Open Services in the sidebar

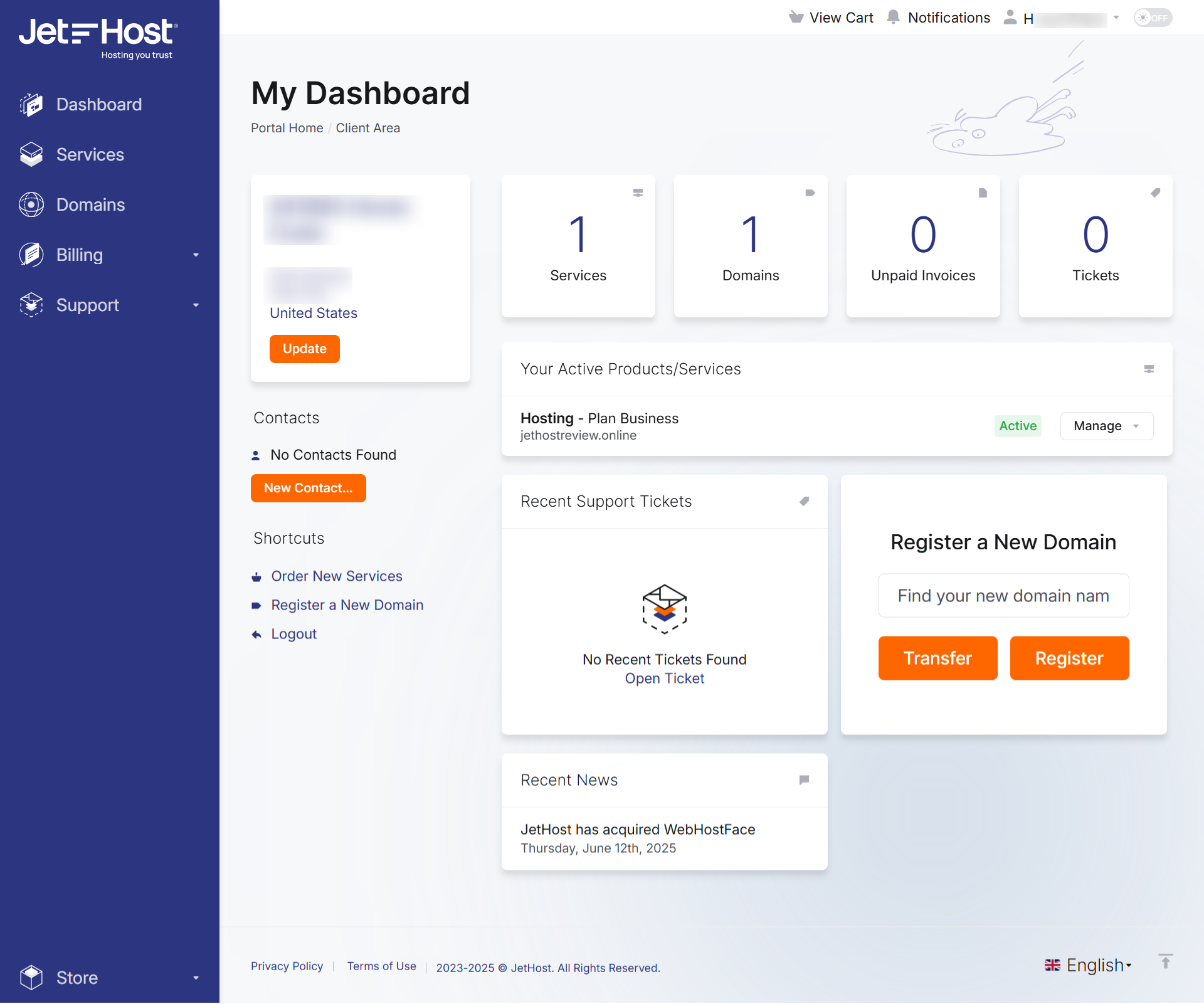tap(90, 155)
